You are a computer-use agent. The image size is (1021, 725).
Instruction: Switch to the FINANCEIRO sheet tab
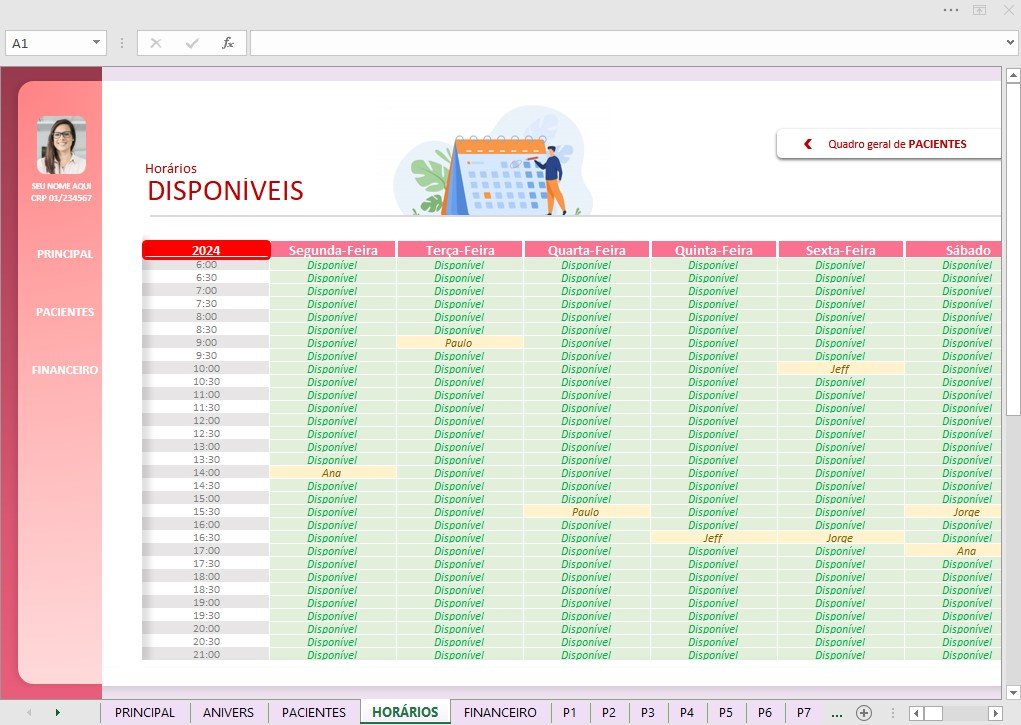500,713
